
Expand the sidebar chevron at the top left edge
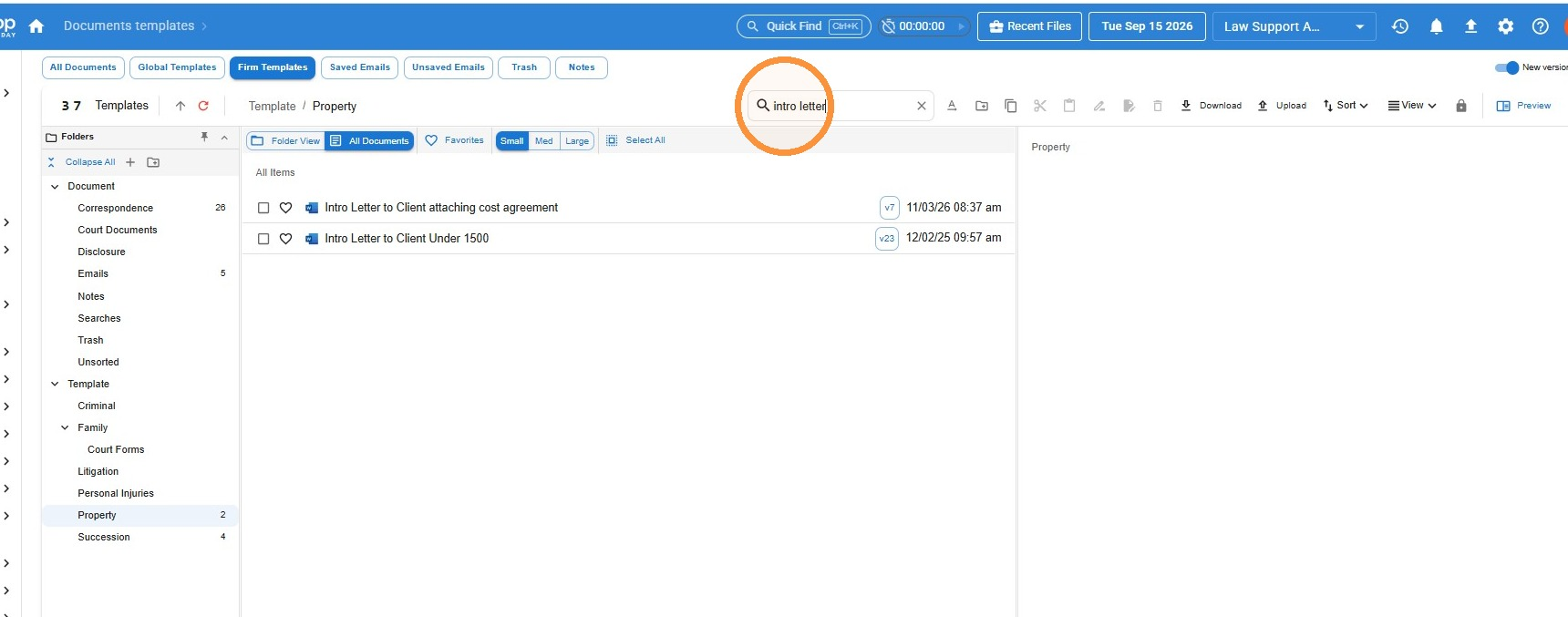(x=6, y=93)
